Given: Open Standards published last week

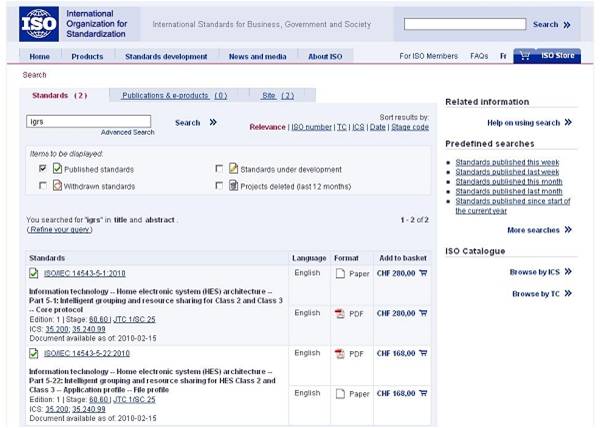Looking at the screenshot, I should tap(507, 172).
